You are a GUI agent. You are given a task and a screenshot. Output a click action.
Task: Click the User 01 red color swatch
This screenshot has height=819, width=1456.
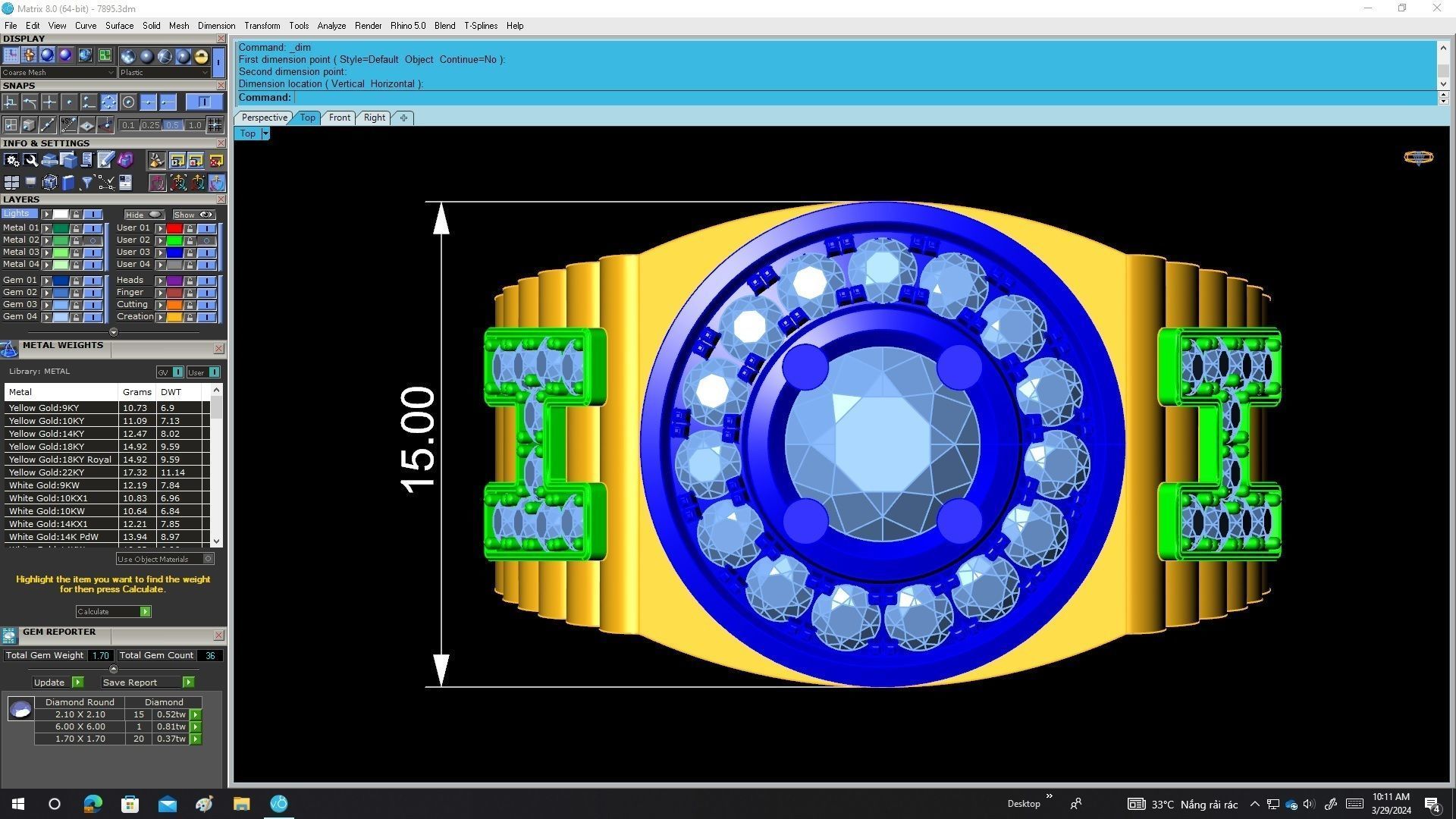[174, 228]
